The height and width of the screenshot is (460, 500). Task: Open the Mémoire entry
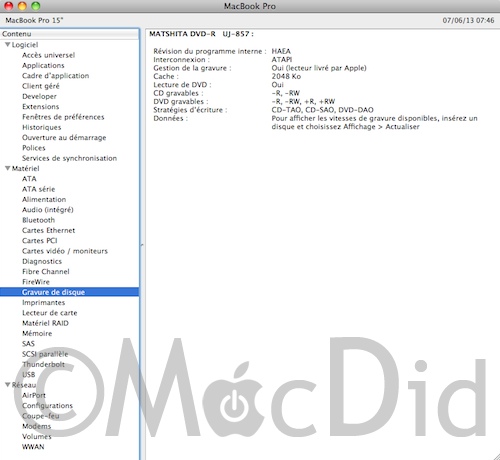tap(37, 333)
